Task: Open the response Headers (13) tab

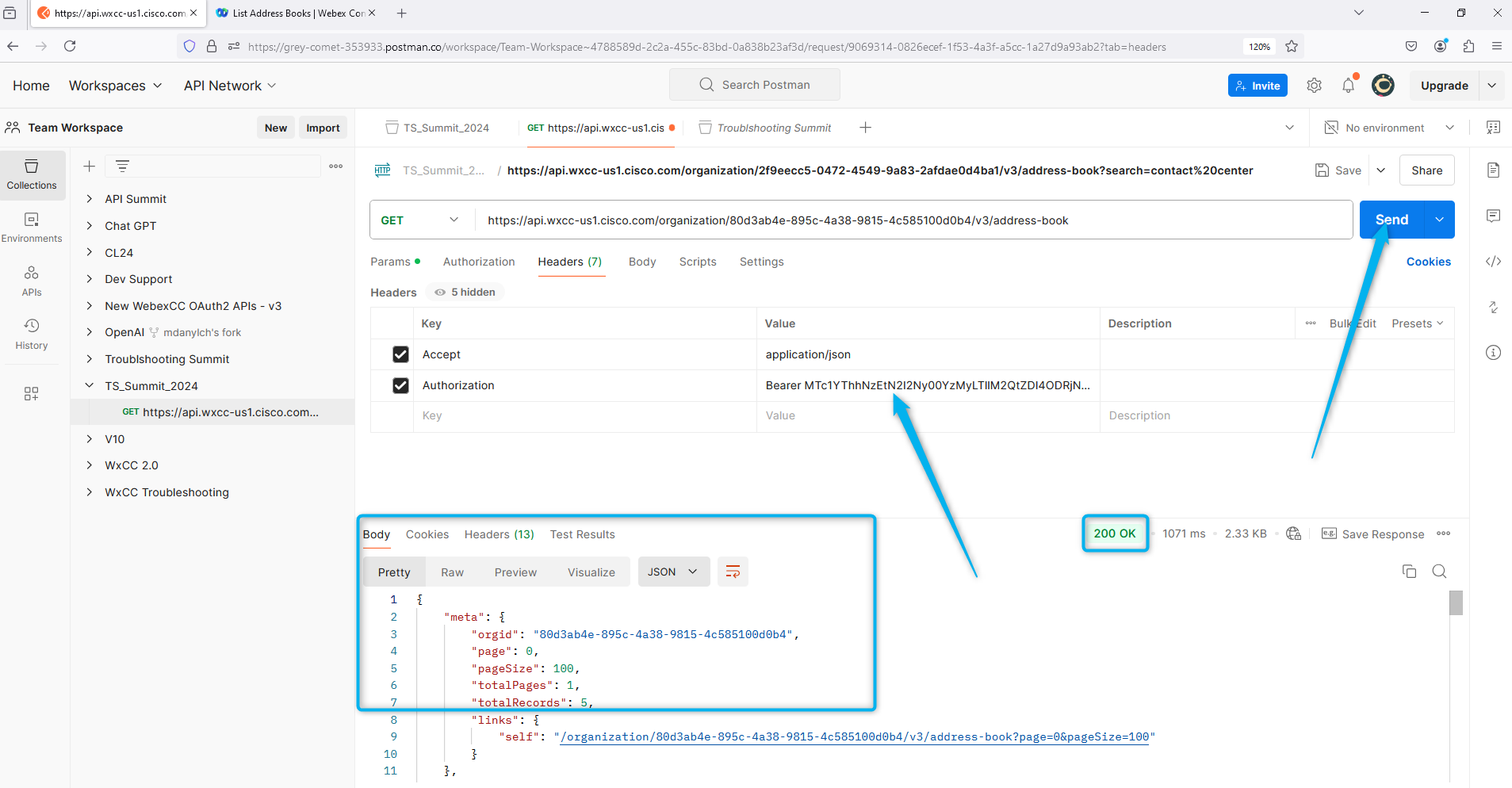Action: (x=500, y=534)
